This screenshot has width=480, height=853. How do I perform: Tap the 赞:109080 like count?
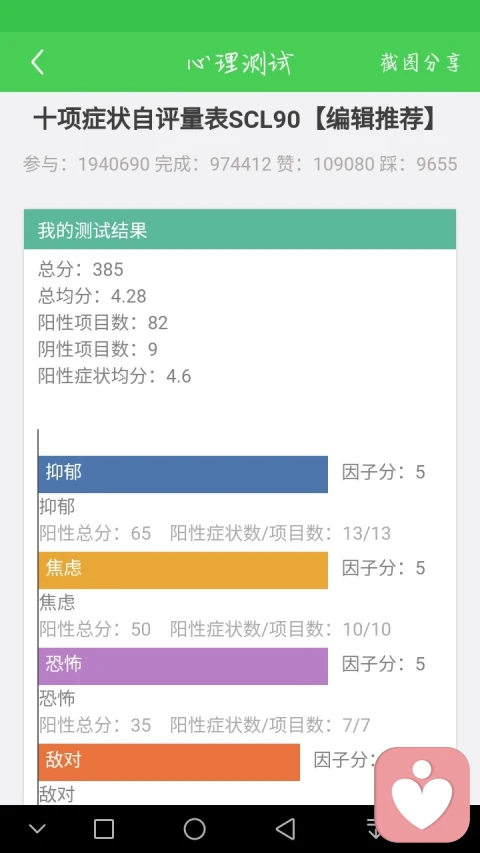[x=325, y=164]
